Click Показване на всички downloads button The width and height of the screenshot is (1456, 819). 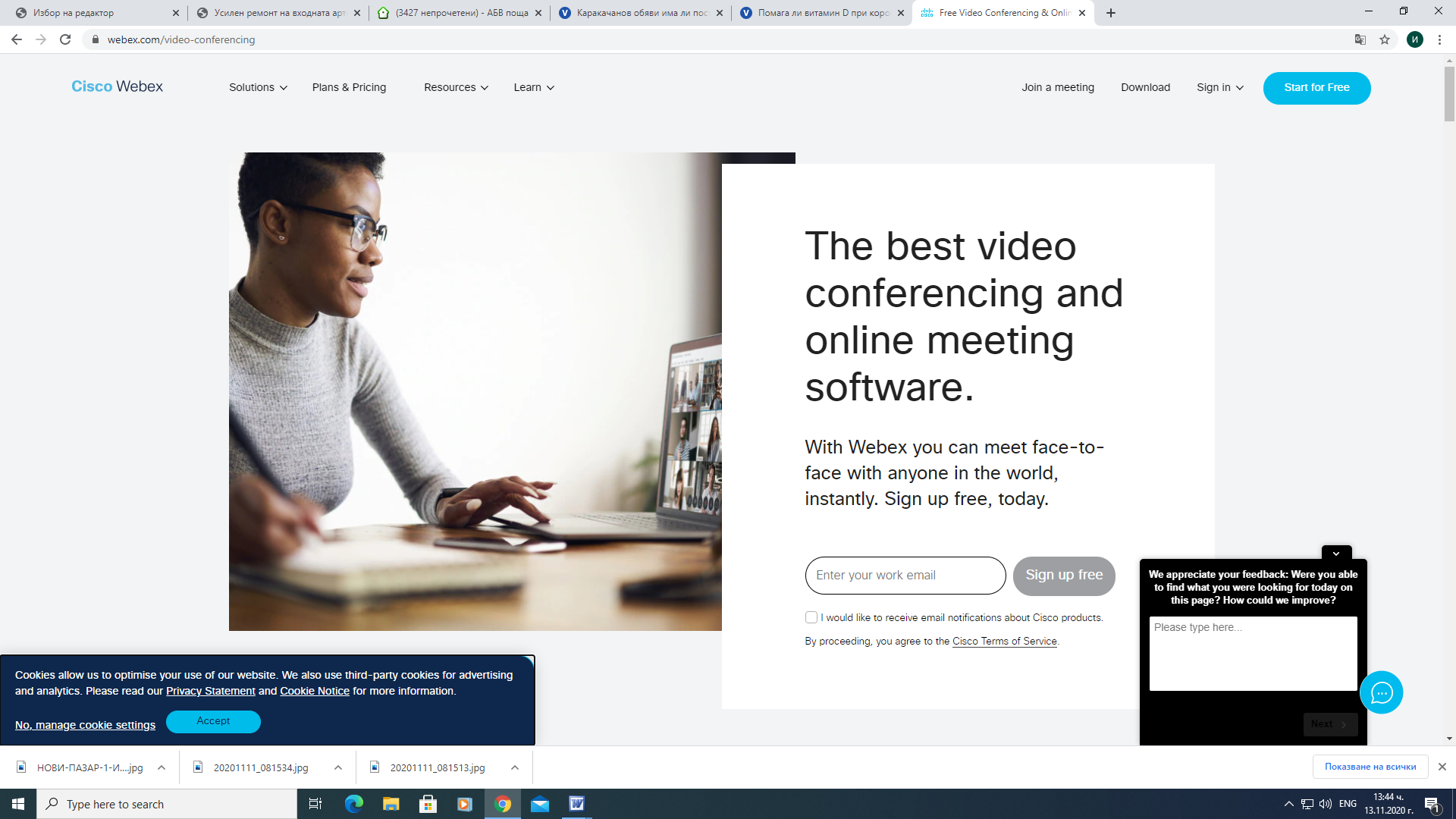click(x=1370, y=767)
